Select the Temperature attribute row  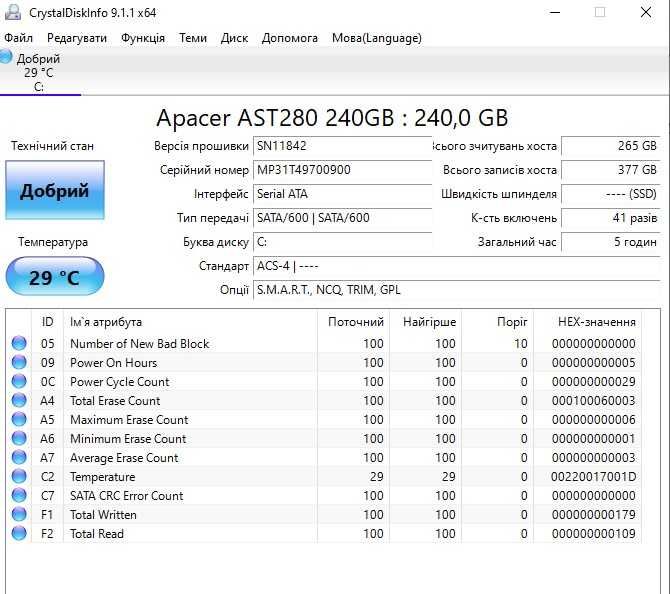click(324, 476)
